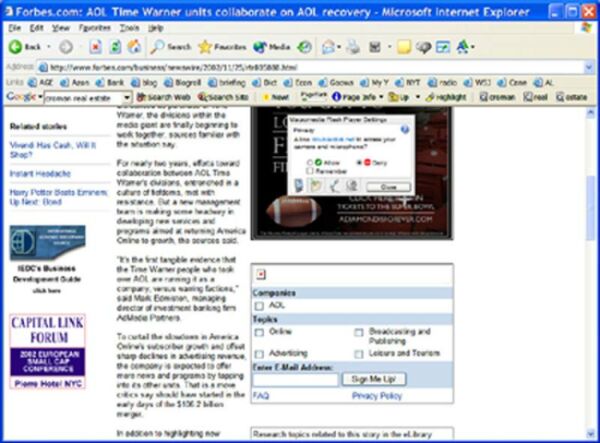
Task: Open the Edit menu
Action: pyautogui.click(x=37, y=28)
